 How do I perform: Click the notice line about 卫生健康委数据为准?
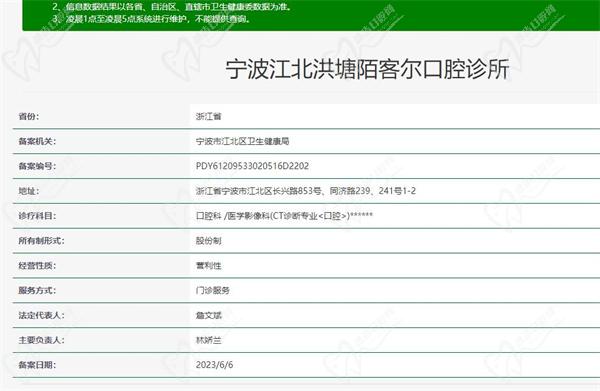(x=172, y=7)
